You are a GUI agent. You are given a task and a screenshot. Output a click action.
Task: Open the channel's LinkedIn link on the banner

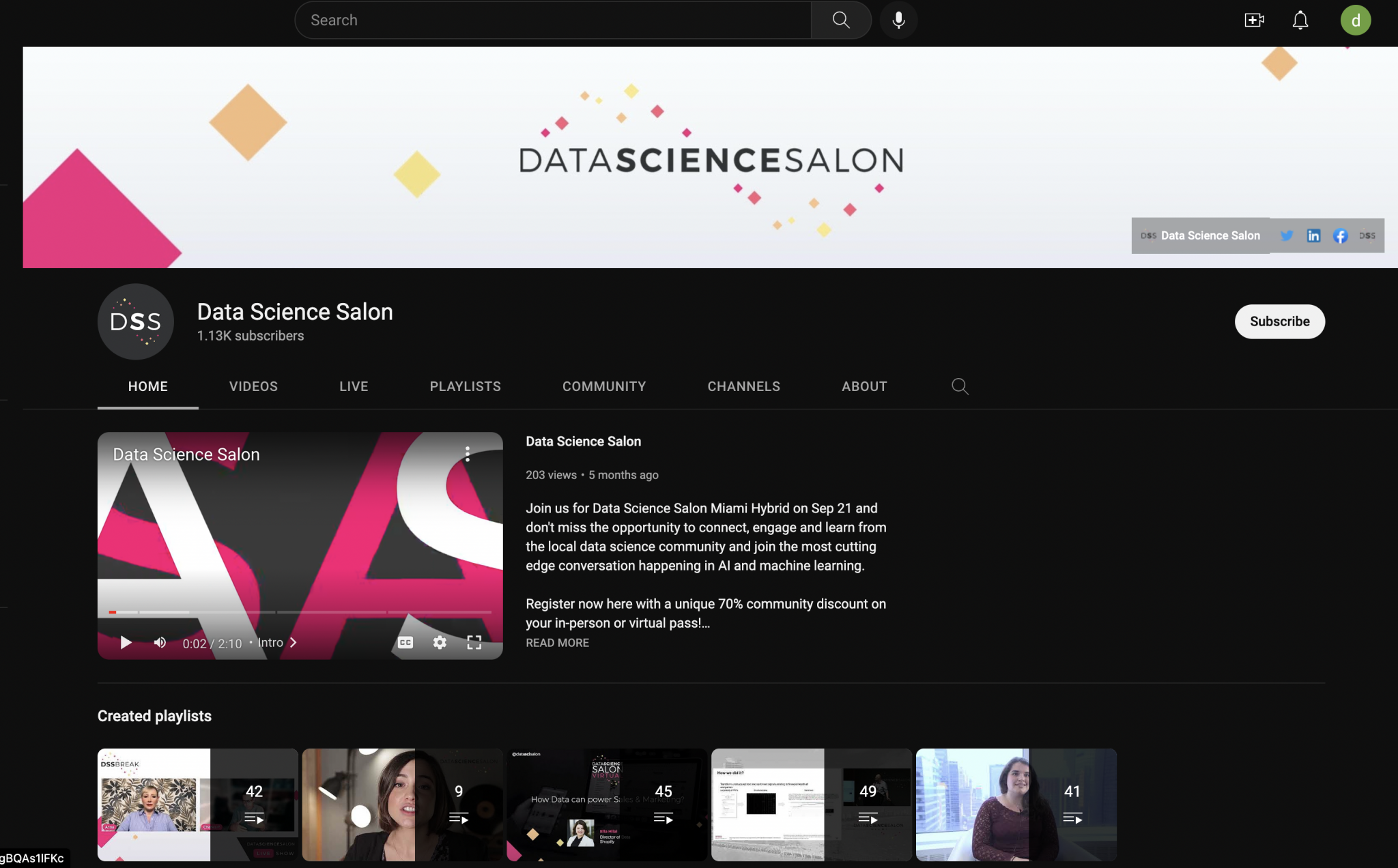pyautogui.click(x=1313, y=235)
